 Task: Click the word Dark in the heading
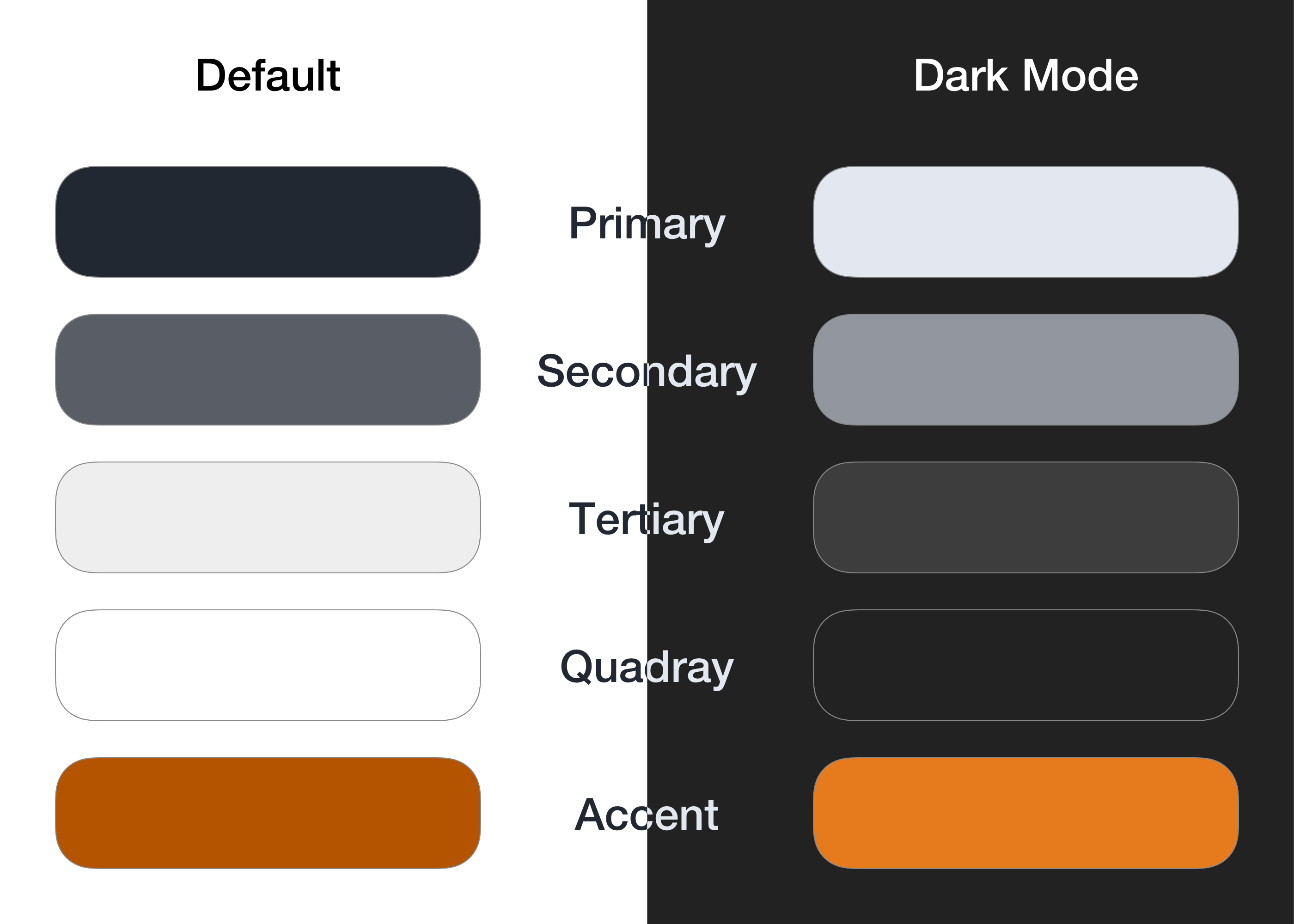tap(960, 76)
